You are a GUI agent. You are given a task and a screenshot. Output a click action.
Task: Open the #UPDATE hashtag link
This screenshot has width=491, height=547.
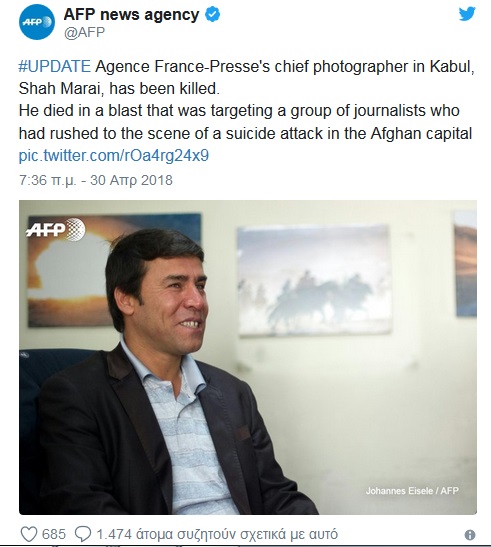coord(54,66)
